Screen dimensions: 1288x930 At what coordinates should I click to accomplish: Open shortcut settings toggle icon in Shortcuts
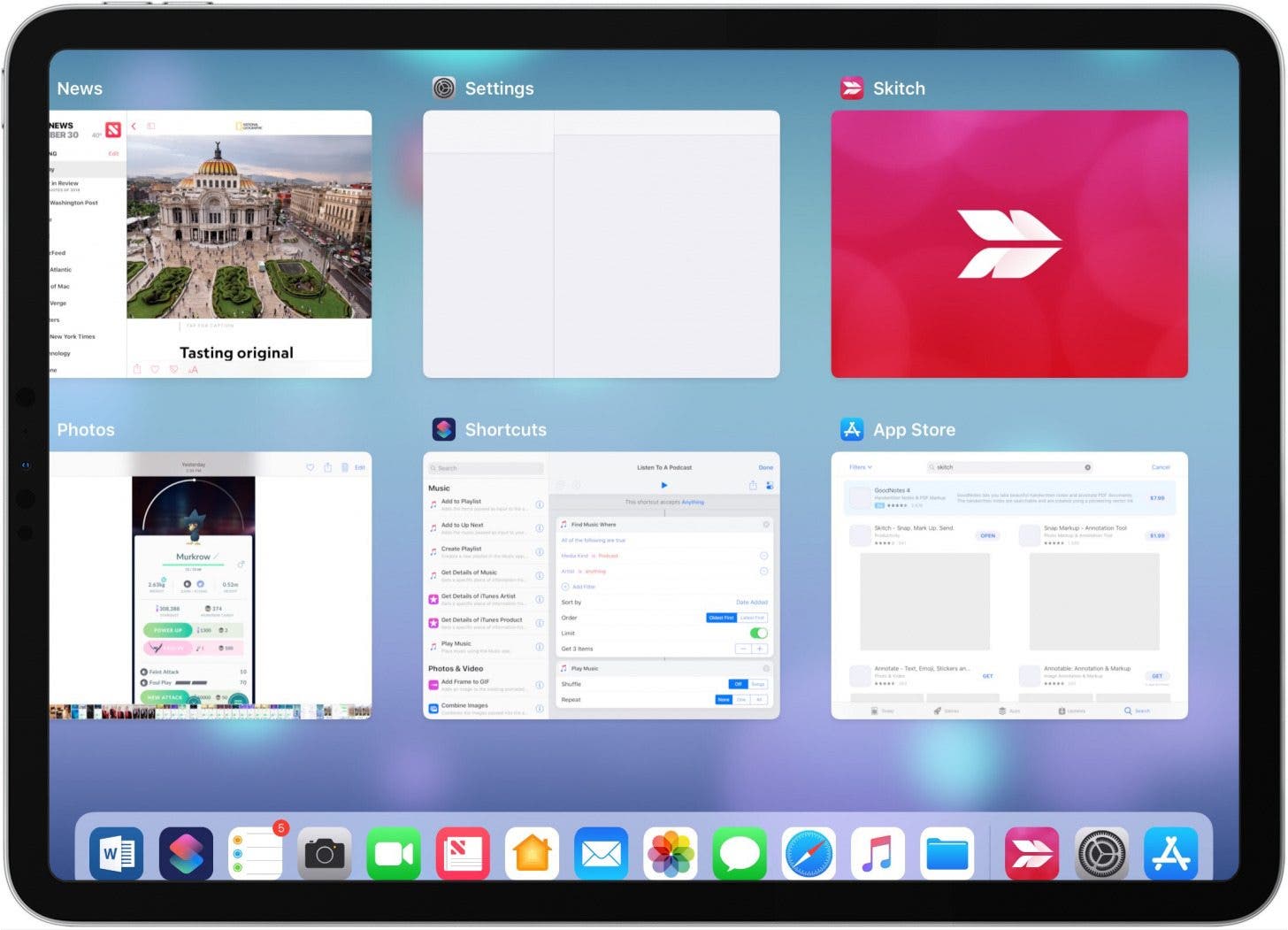[x=770, y=485]
